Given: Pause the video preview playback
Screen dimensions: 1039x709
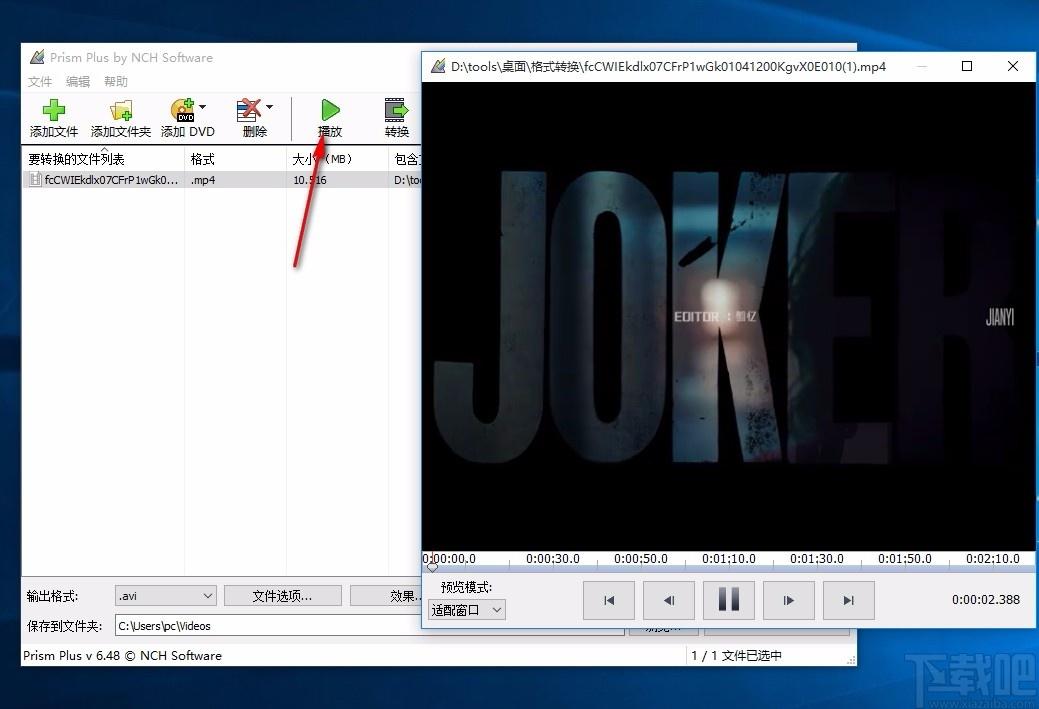Looking at the screenshot, I should point(728,600).
